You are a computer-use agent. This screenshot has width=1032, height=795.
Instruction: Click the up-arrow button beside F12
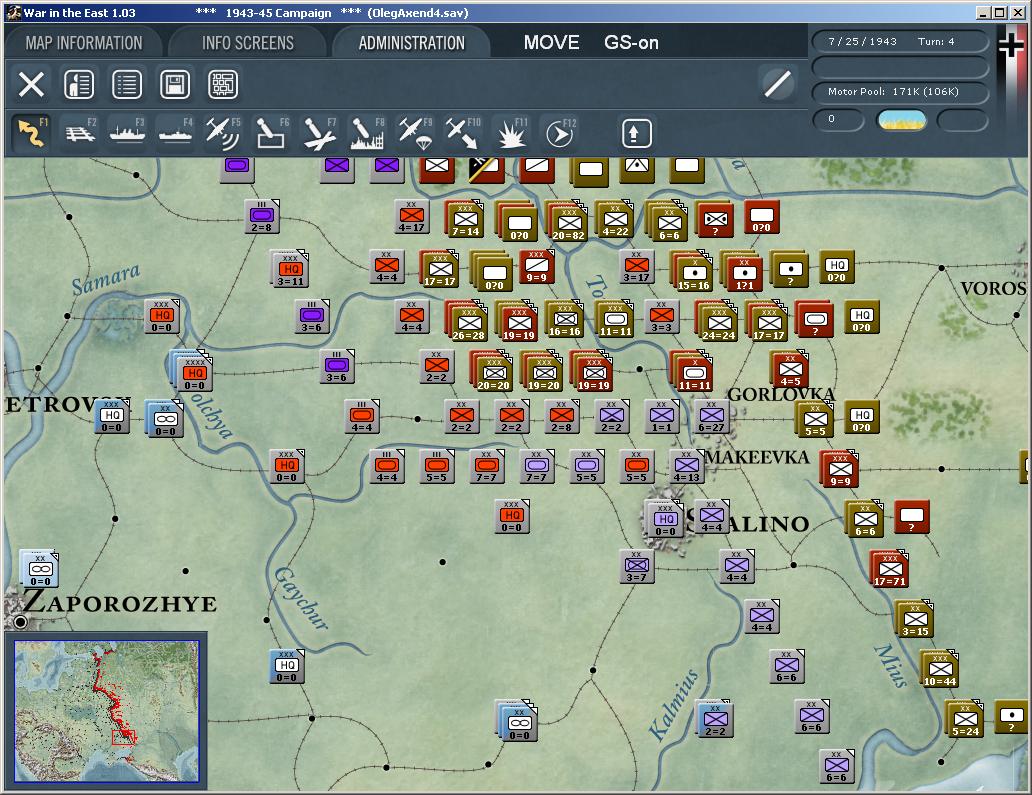[x=636, y=134]
